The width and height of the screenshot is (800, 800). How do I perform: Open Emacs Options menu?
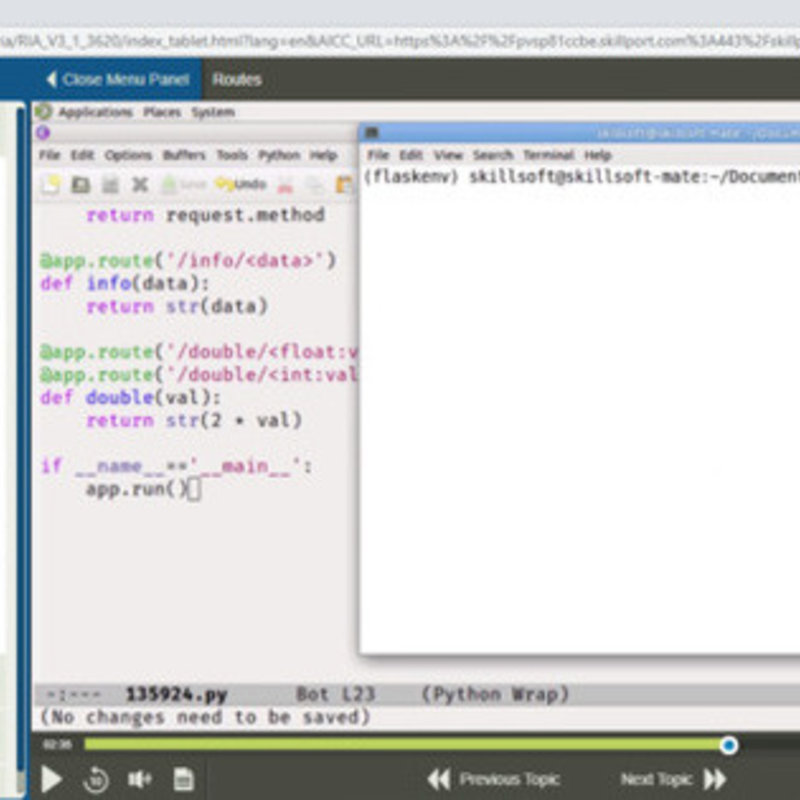click(x=128, y=155)
